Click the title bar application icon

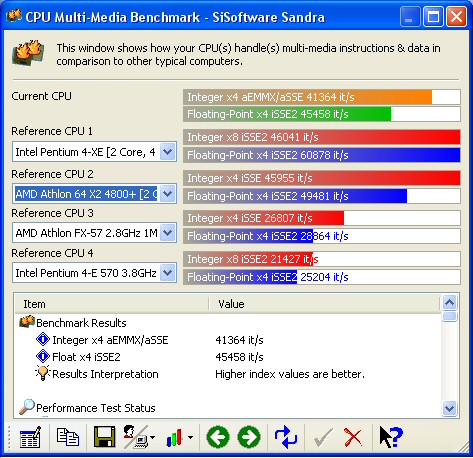pos(14,16)
